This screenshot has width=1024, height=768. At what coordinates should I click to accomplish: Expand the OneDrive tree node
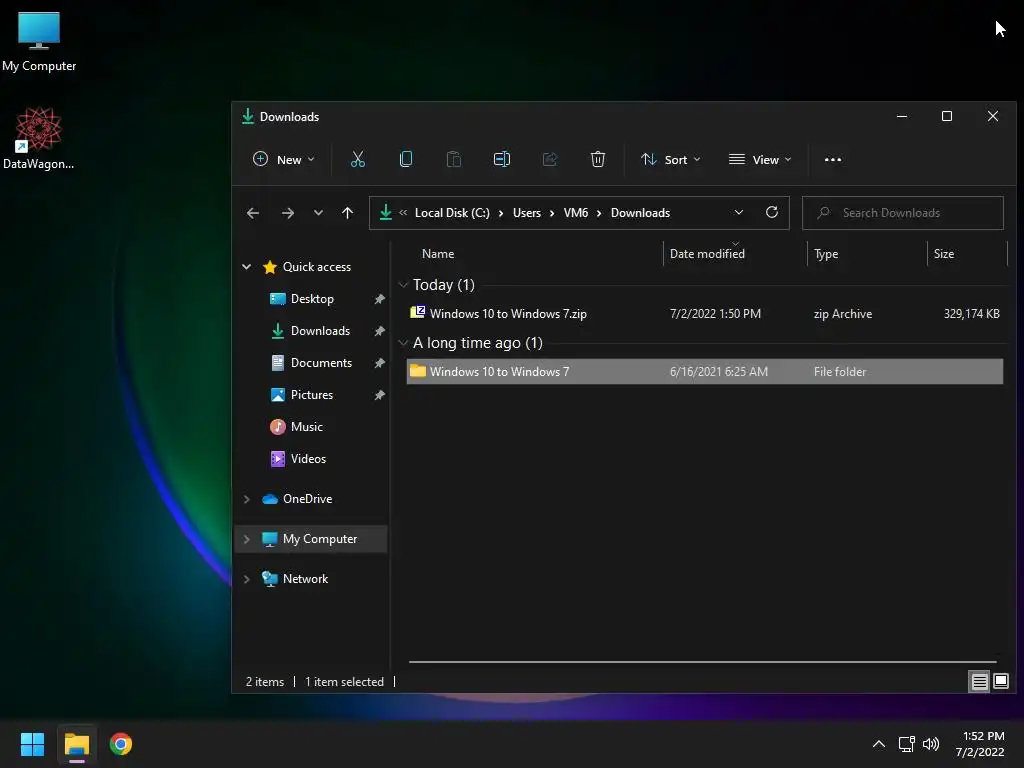coord(247,499)
